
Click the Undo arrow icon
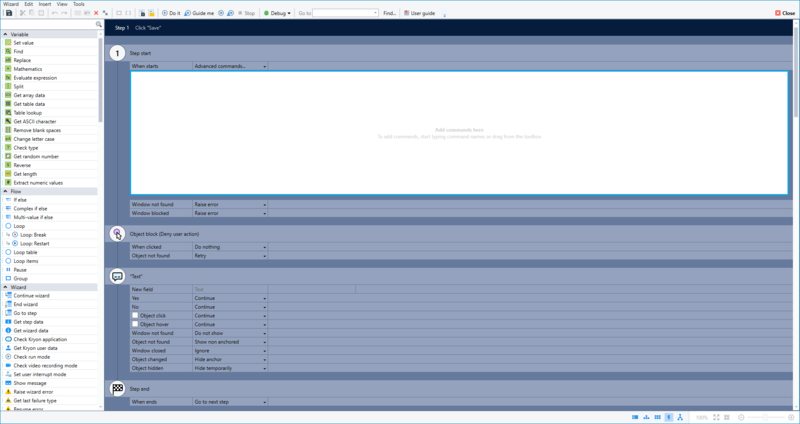(55, 13)
